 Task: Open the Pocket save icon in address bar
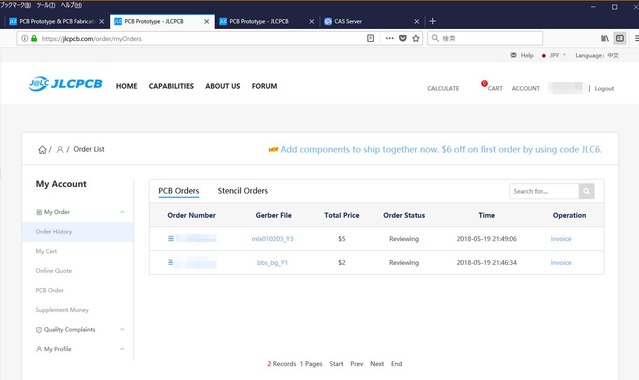403,38
